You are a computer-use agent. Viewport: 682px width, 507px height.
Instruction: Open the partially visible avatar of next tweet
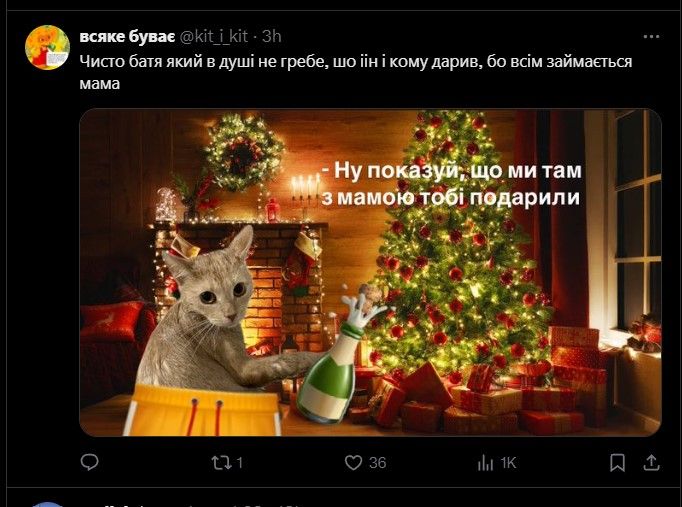(x=47, y=504)
